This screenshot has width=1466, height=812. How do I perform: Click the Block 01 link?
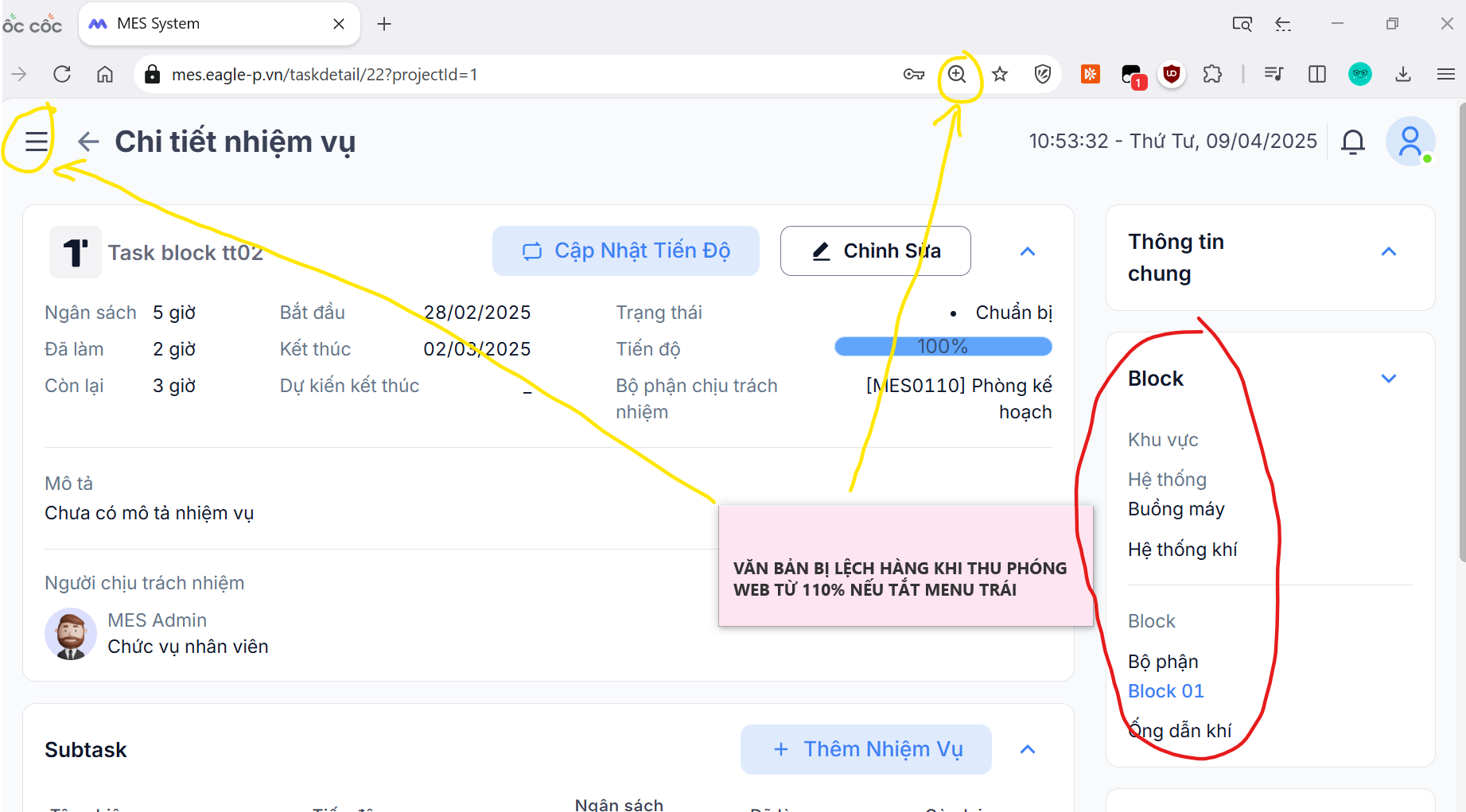coord(1165,691)
